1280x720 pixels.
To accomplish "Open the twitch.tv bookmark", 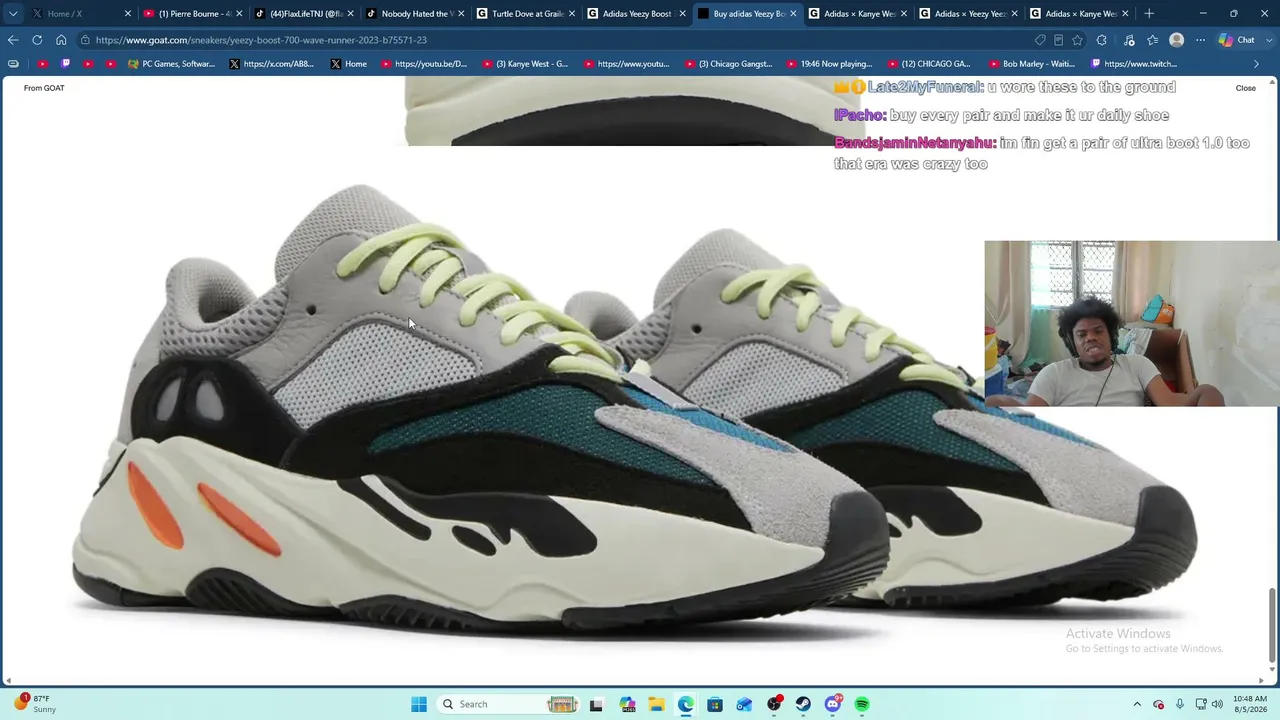I will 1134,64.
